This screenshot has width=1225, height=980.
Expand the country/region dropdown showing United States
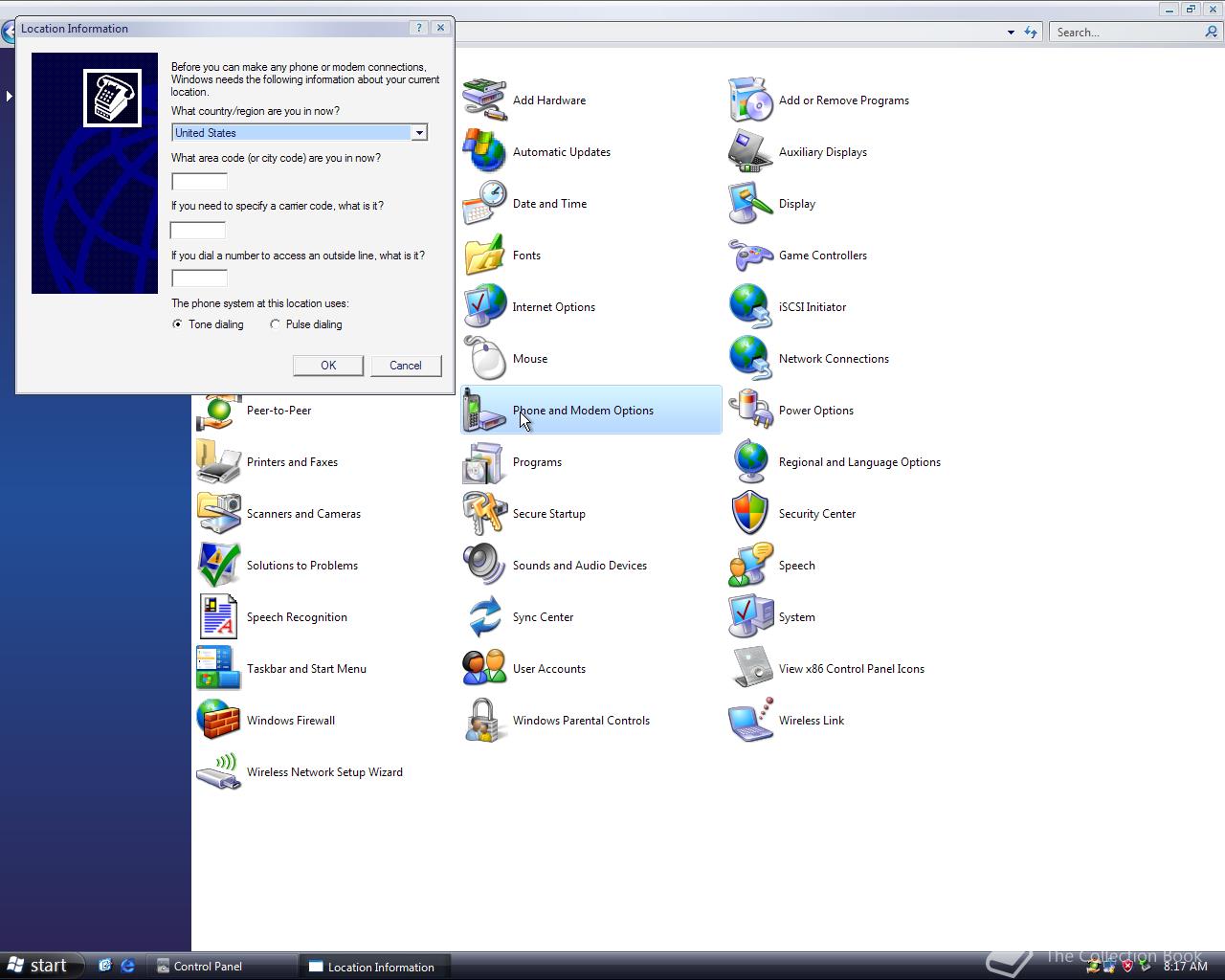tap(418, 133)
